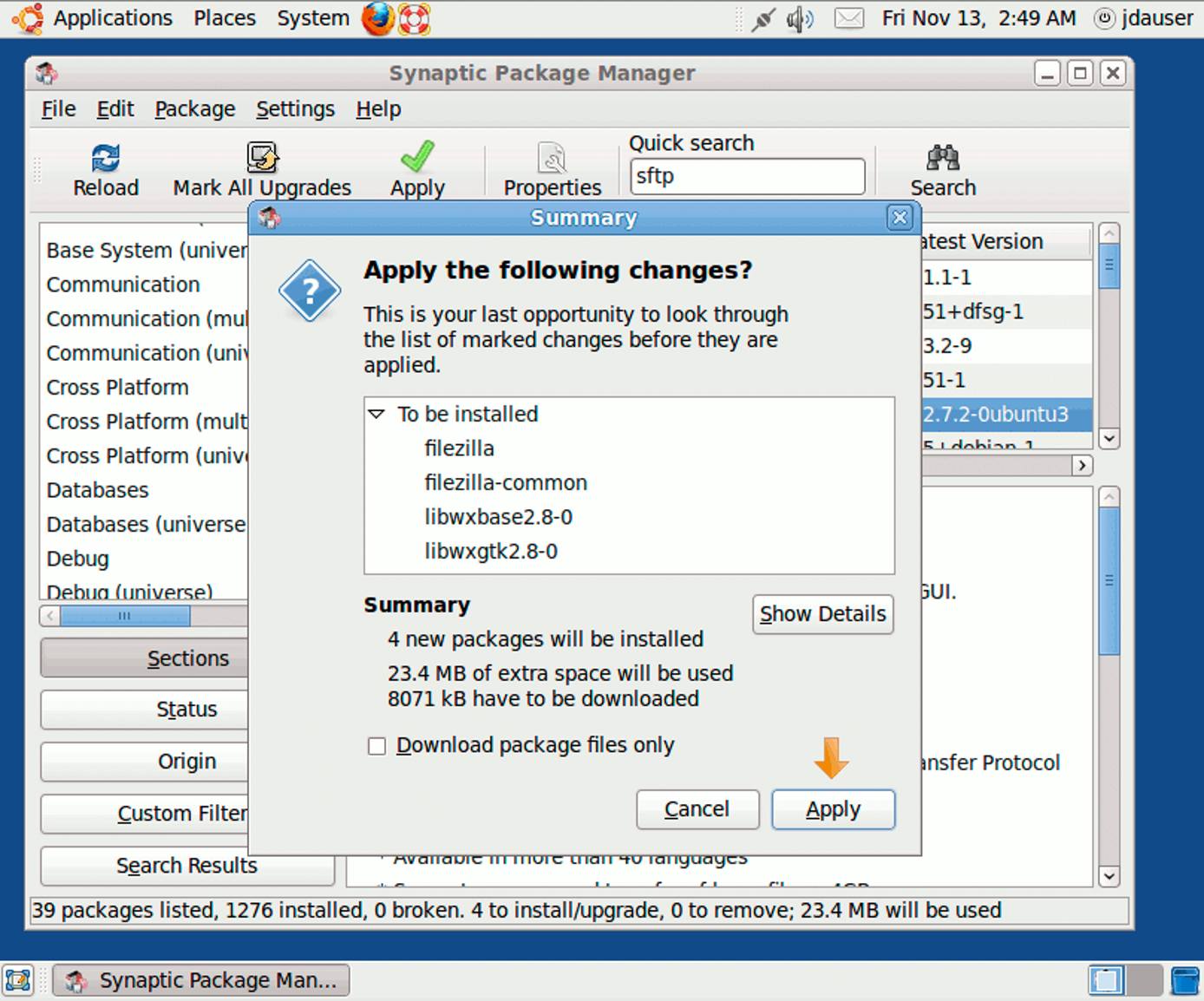Open package Properties from the toolbar
Image resolution: width=1204 pixels, height=1001 pixels.
click(552, 169)
